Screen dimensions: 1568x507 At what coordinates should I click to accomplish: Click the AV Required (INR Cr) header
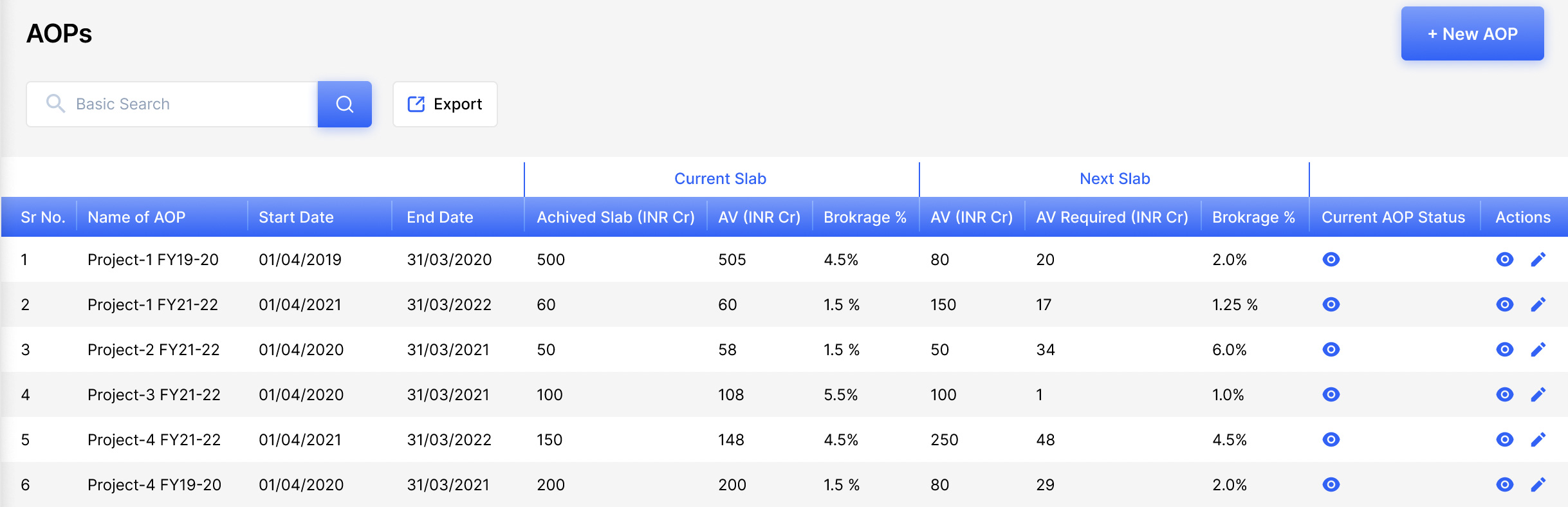click(1112, 217)
